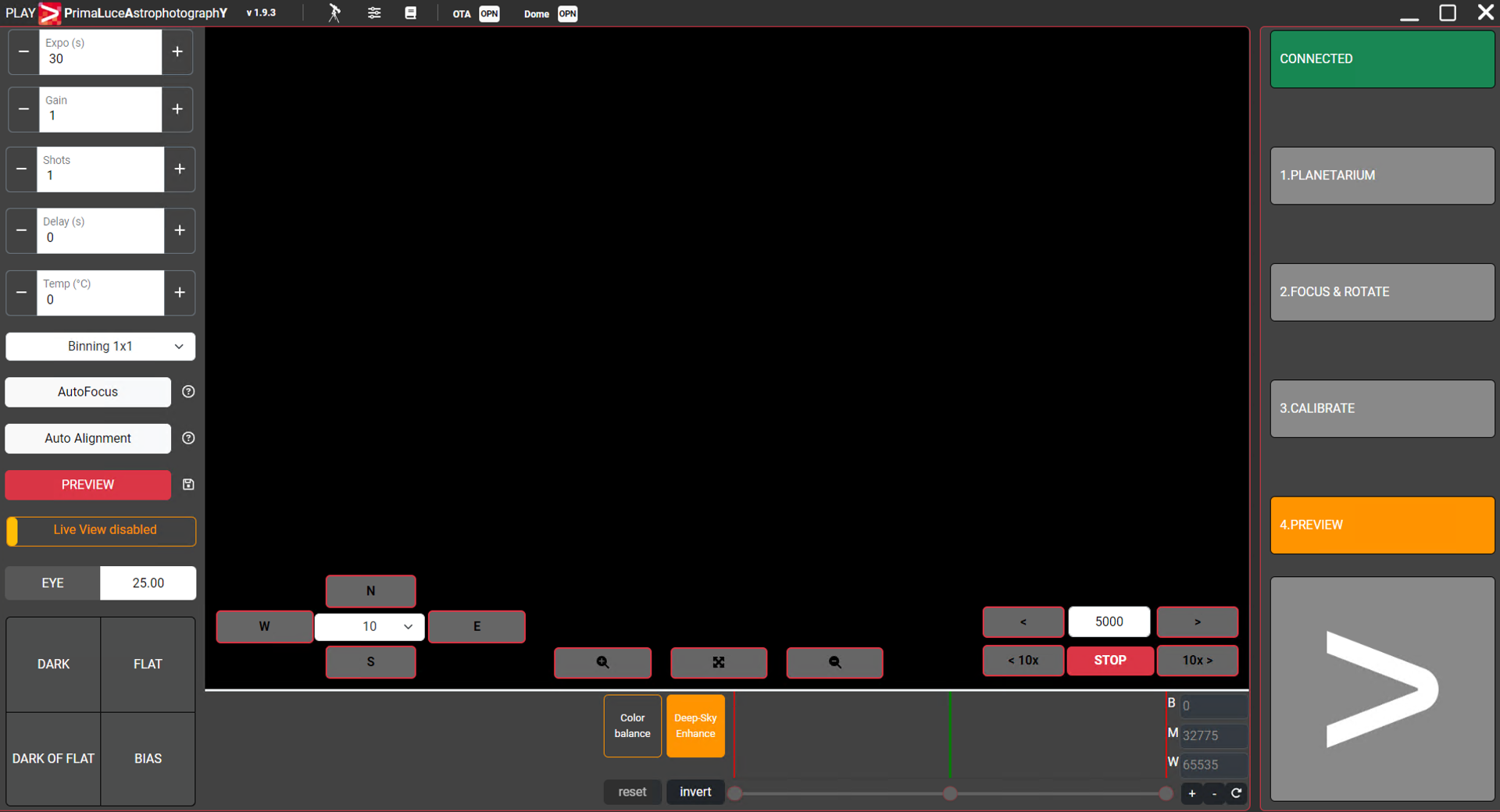
Task: Increase Shots count with the plus button
Action: coord(180,169)
